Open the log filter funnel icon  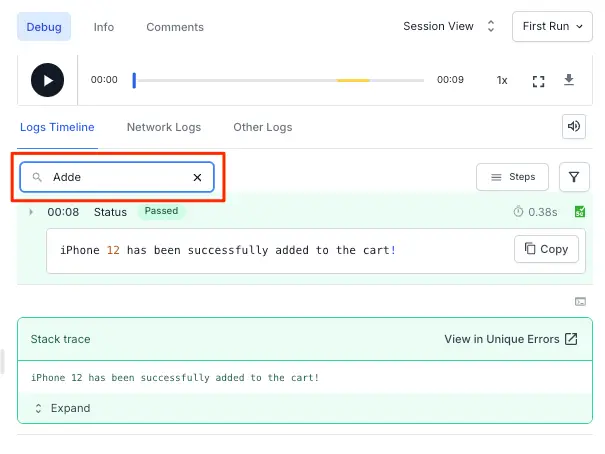[x=574, y=177]
